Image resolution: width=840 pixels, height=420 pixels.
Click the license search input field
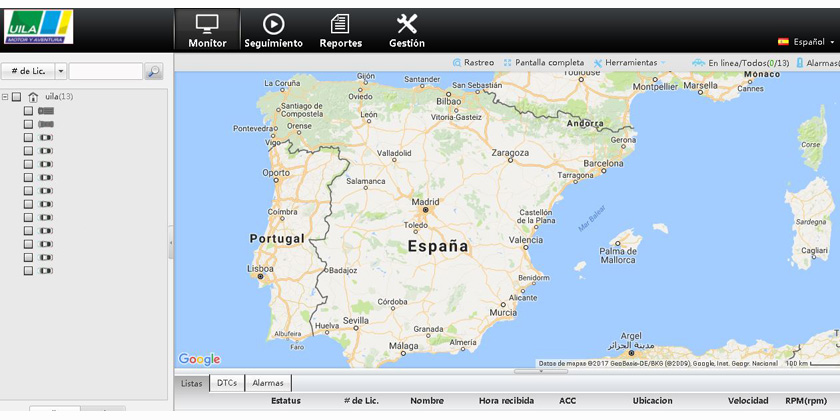[x=106, y=71]
